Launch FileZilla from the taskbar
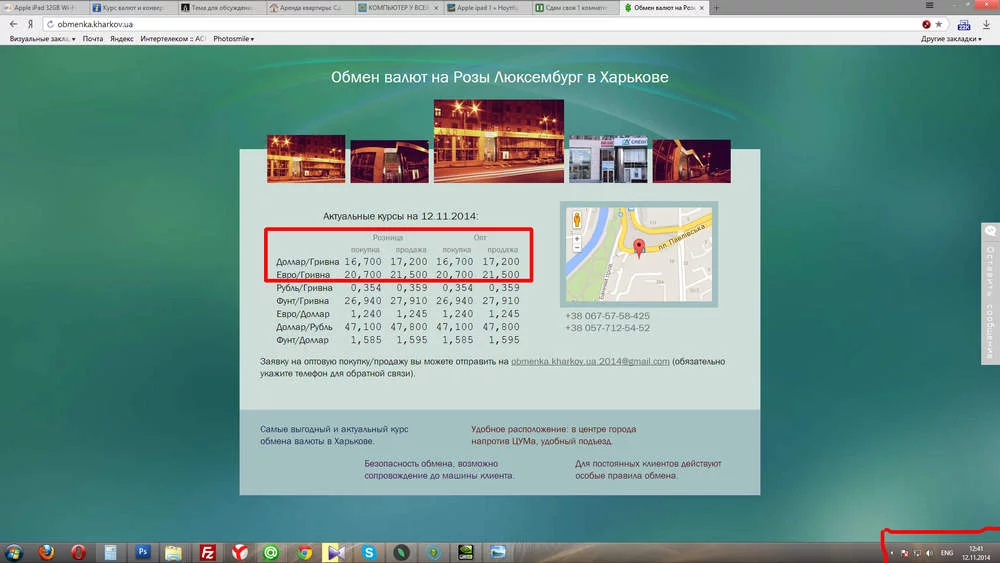 208,552
